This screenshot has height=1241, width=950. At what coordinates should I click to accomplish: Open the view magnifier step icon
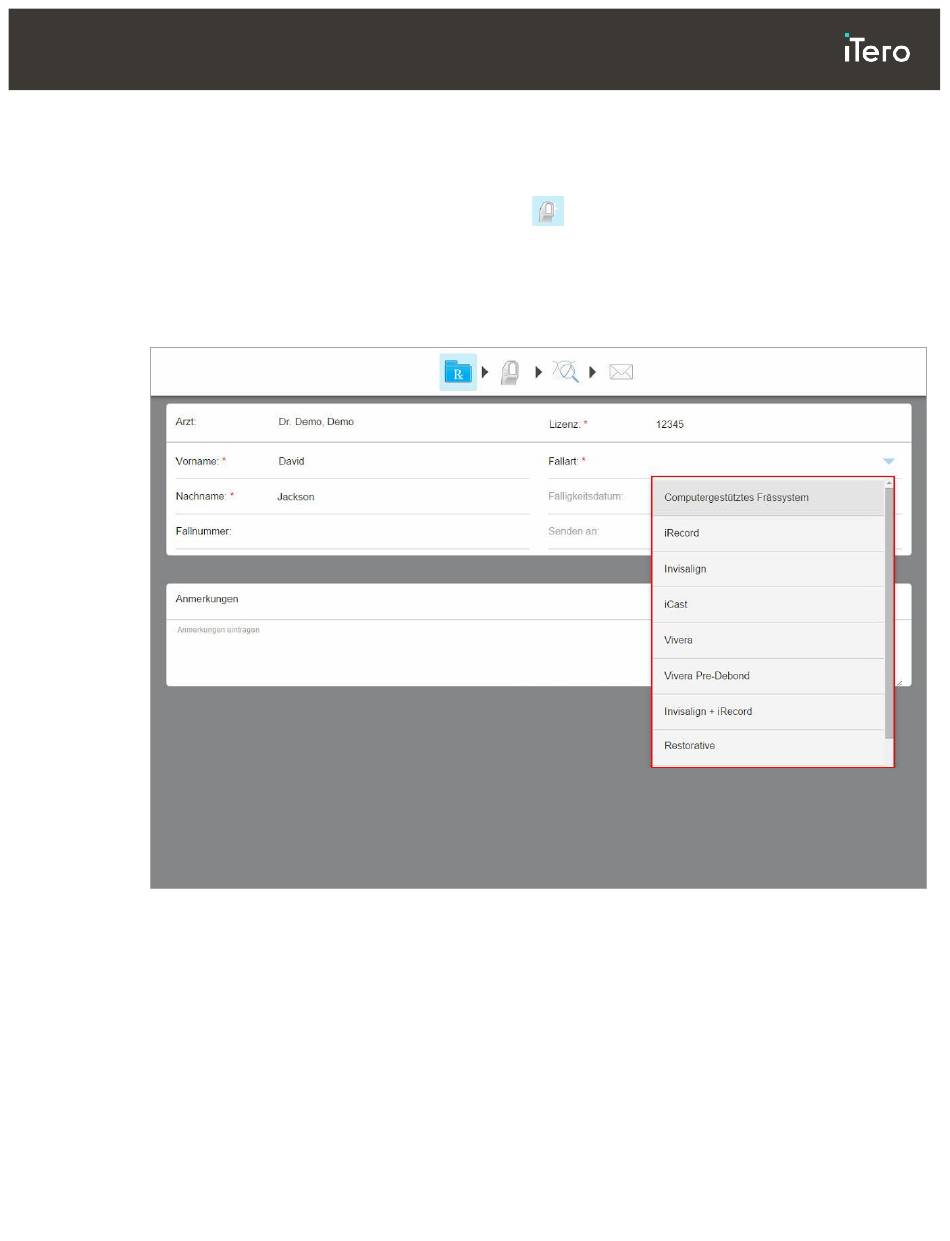pos(565,371)
